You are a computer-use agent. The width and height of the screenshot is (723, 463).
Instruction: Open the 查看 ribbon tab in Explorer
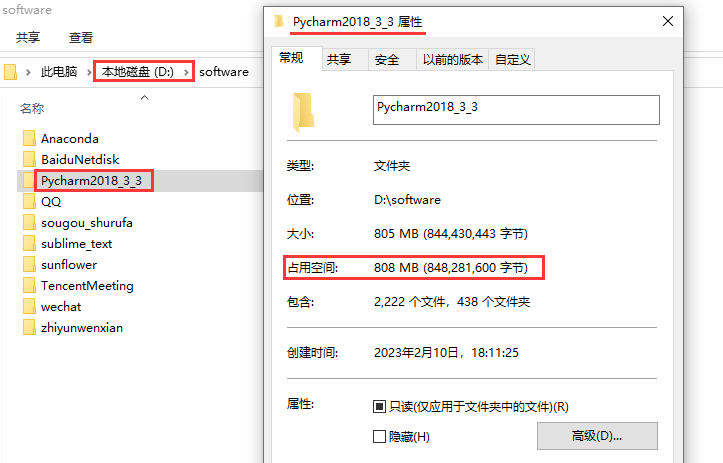click(81, 37)
